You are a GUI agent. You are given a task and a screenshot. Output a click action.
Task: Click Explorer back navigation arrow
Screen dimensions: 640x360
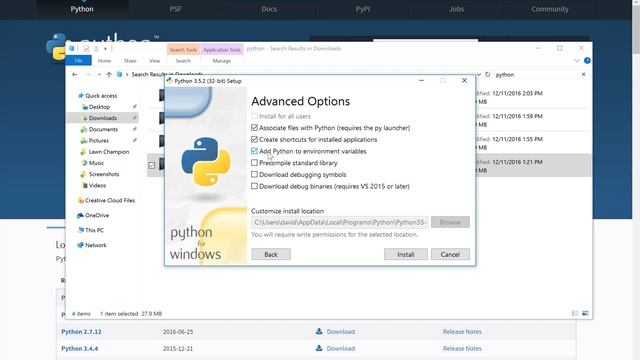tap(75, 74)
